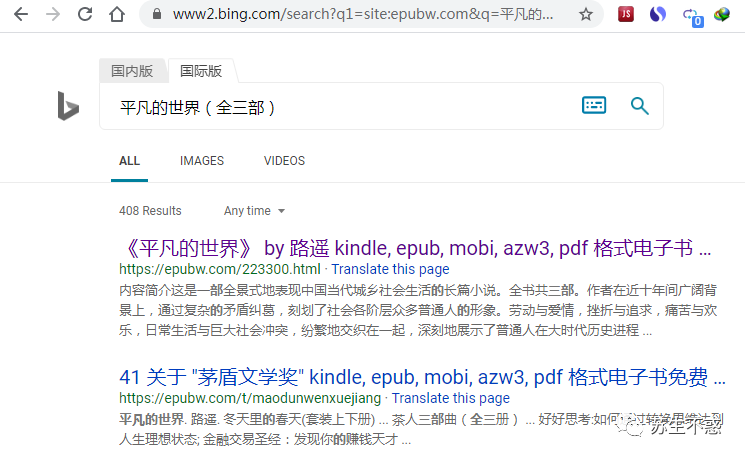The image size is (745, 458).
Task: Open the red JS extension icon
Action: click(x=626, y=14)
